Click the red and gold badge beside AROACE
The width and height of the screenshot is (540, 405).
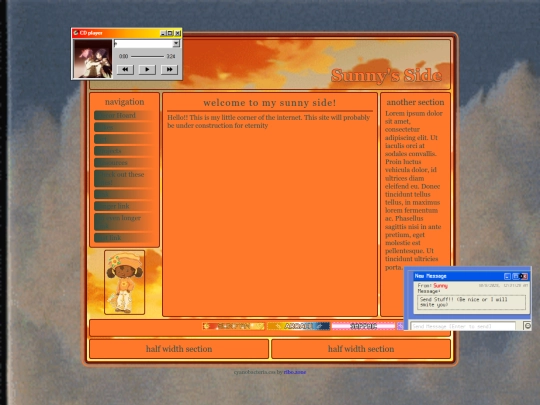(233, 326)
